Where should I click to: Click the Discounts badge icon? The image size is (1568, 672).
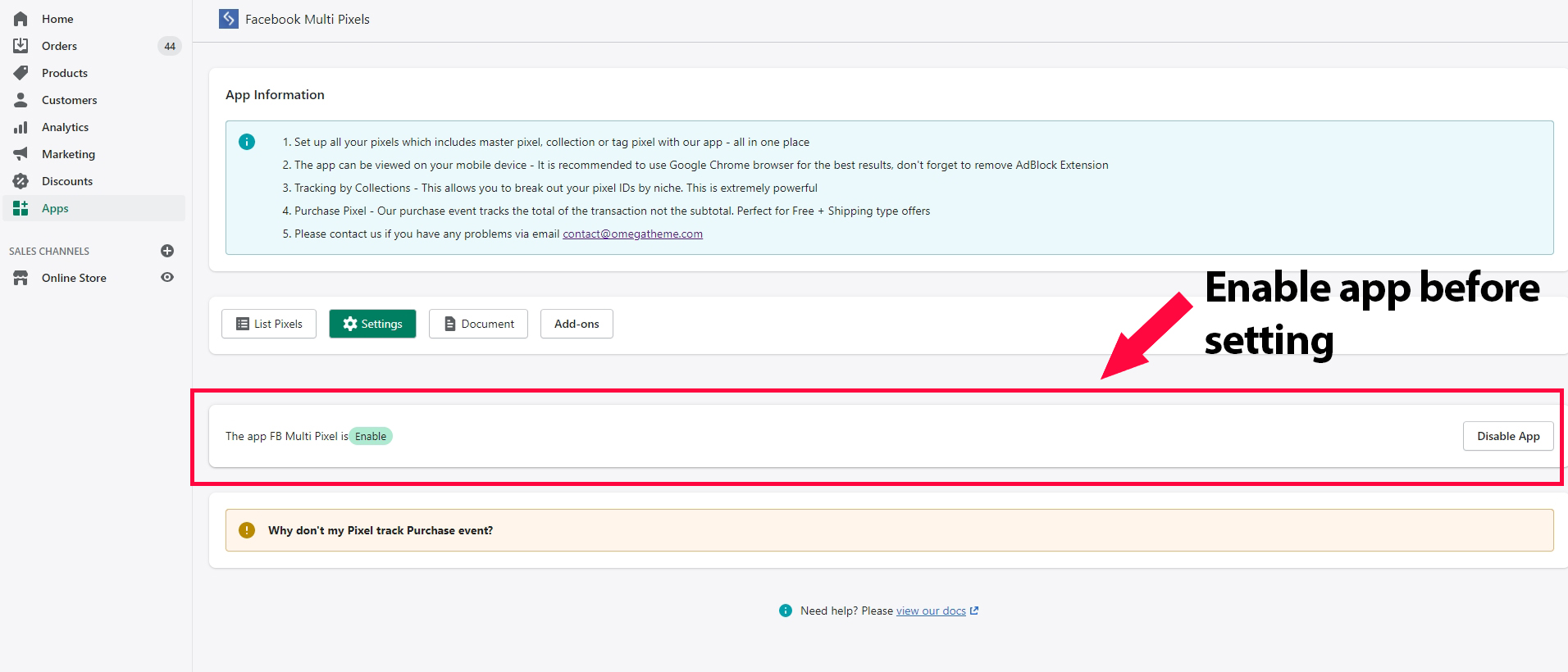pyautogui.click(x=21, y=181)
